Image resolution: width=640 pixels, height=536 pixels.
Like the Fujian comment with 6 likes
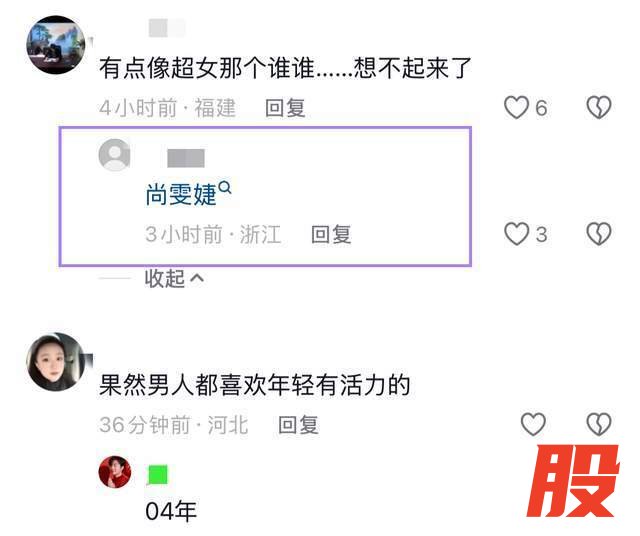coord(516,107)
